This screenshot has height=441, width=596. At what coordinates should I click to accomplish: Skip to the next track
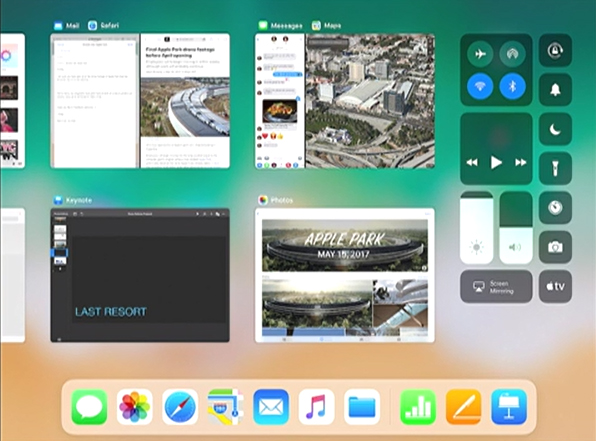pyautogui.click(x=520, y=163)
